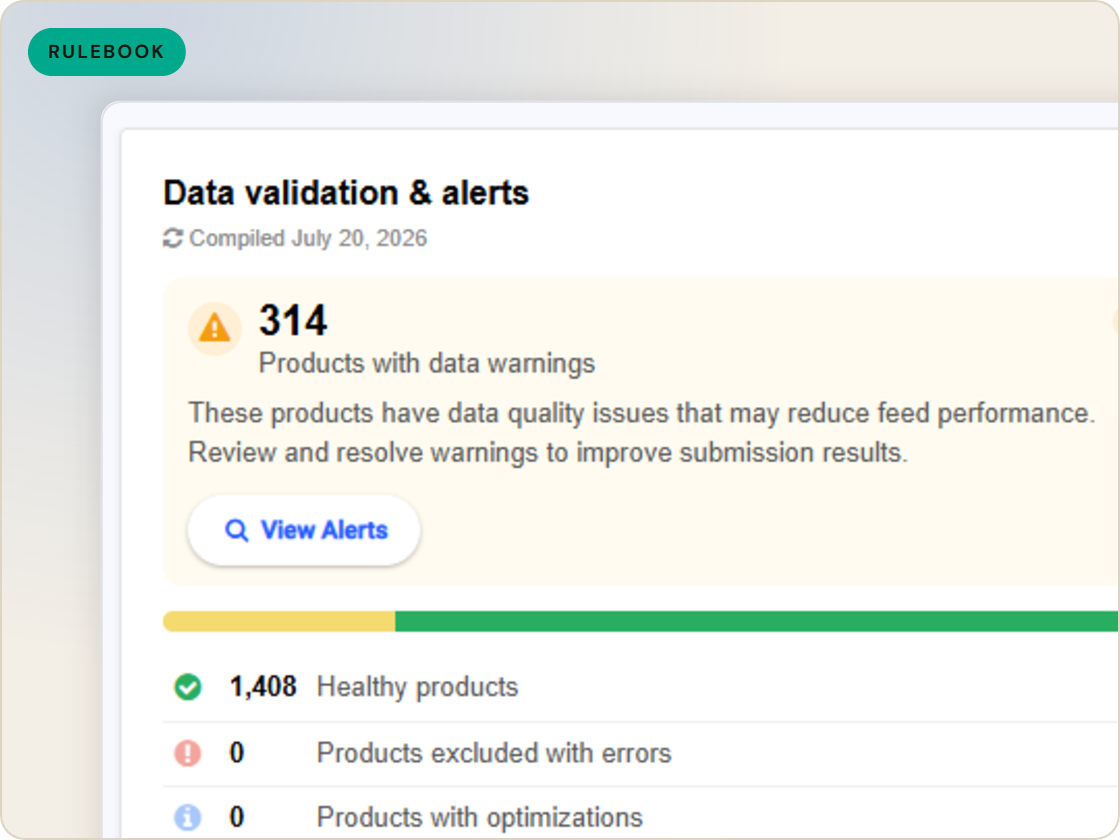This screenshot has height=840, width=1120.
Task: Click the RULEBOOK badge
Action: tap(106, 52)
